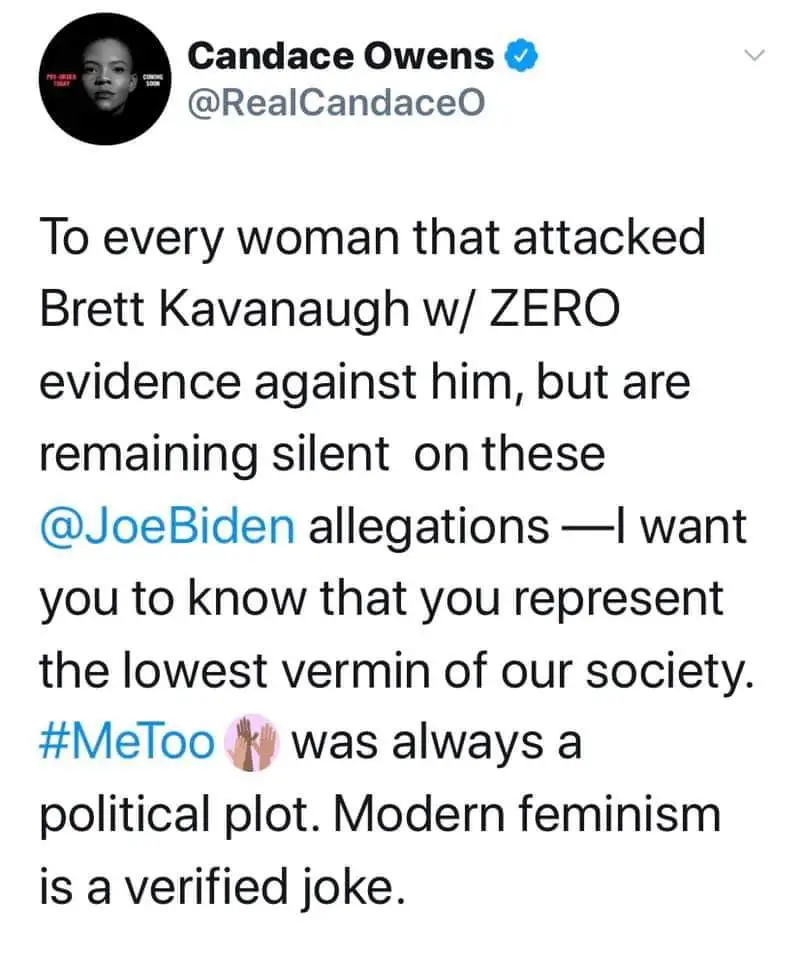802x960 pixels.
Task: Click the capitalized word 'ZERO'
Action: tap(563, 310)
